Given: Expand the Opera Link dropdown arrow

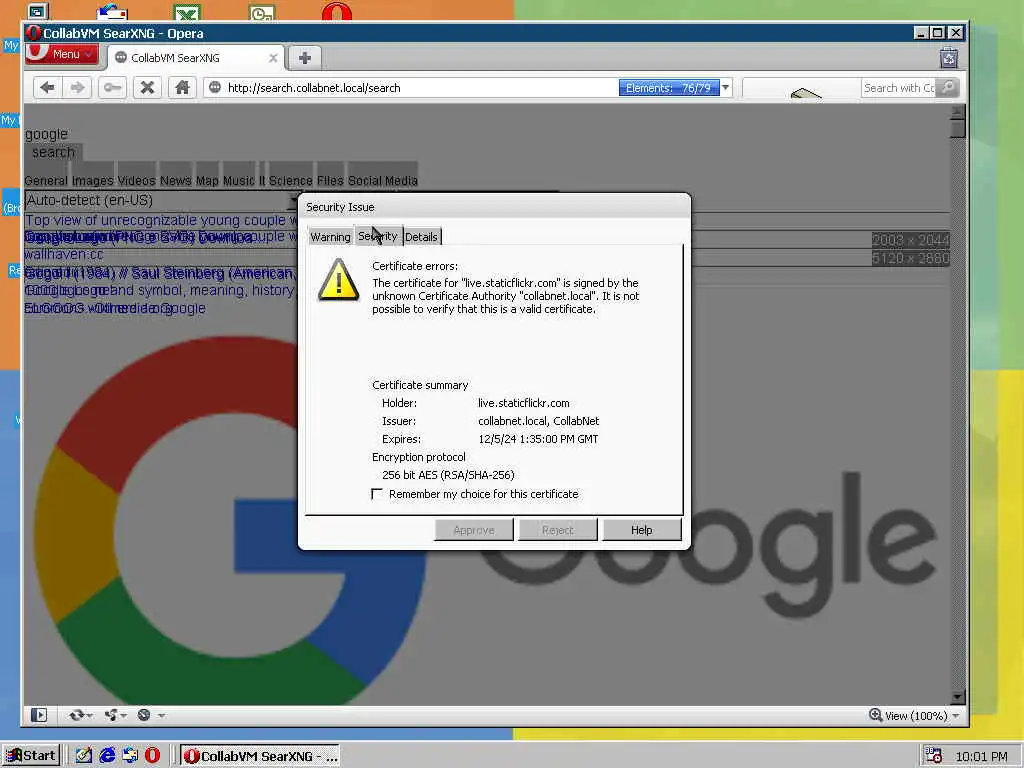Looking at the screenshot, I should [89, 716].
